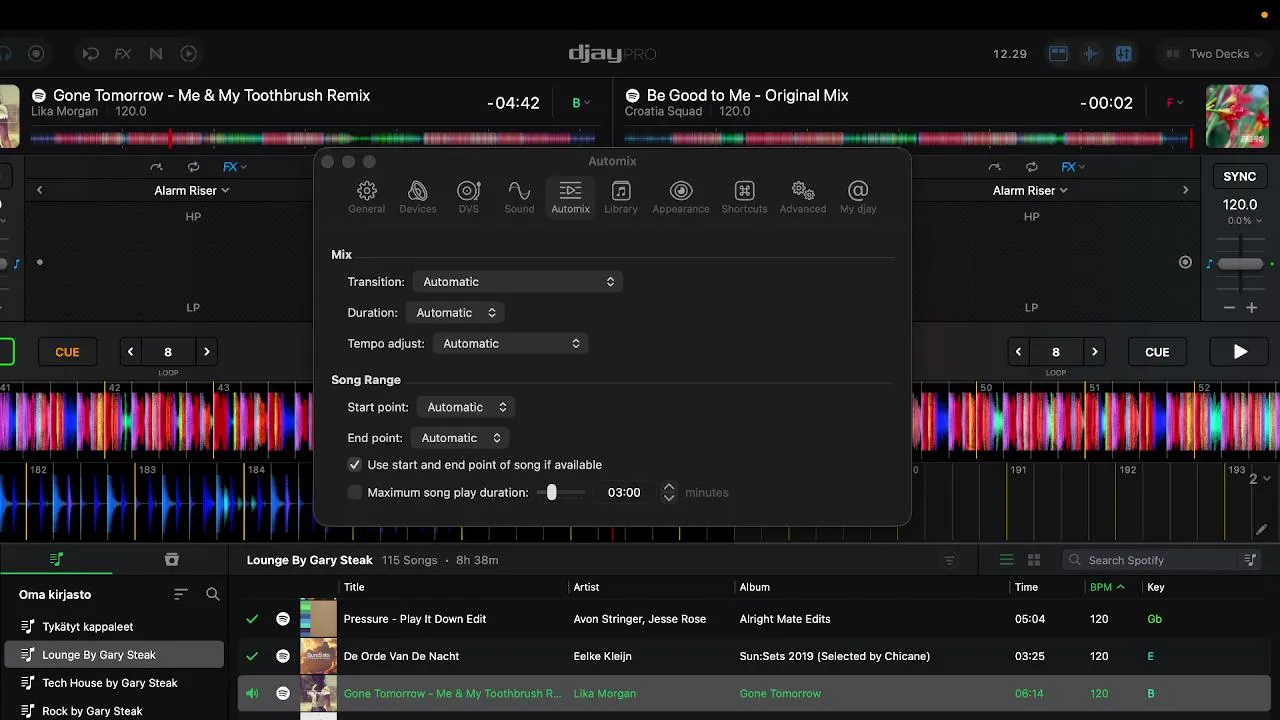Open left deck Alarm Riser effect selector
The height and width of the screenshot is (720, 1280).
(x=191, y=190)
